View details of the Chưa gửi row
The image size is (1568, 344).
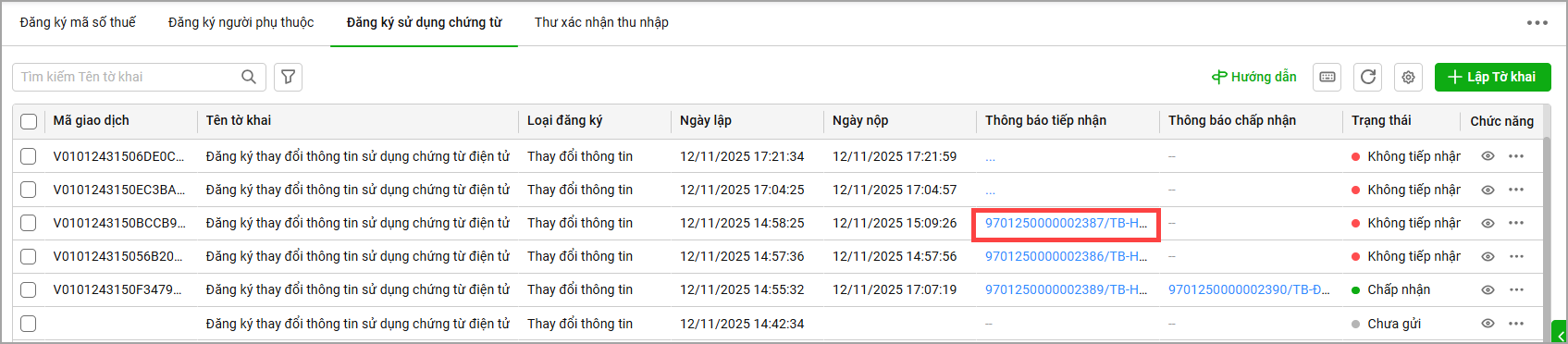coord(1488,324)
